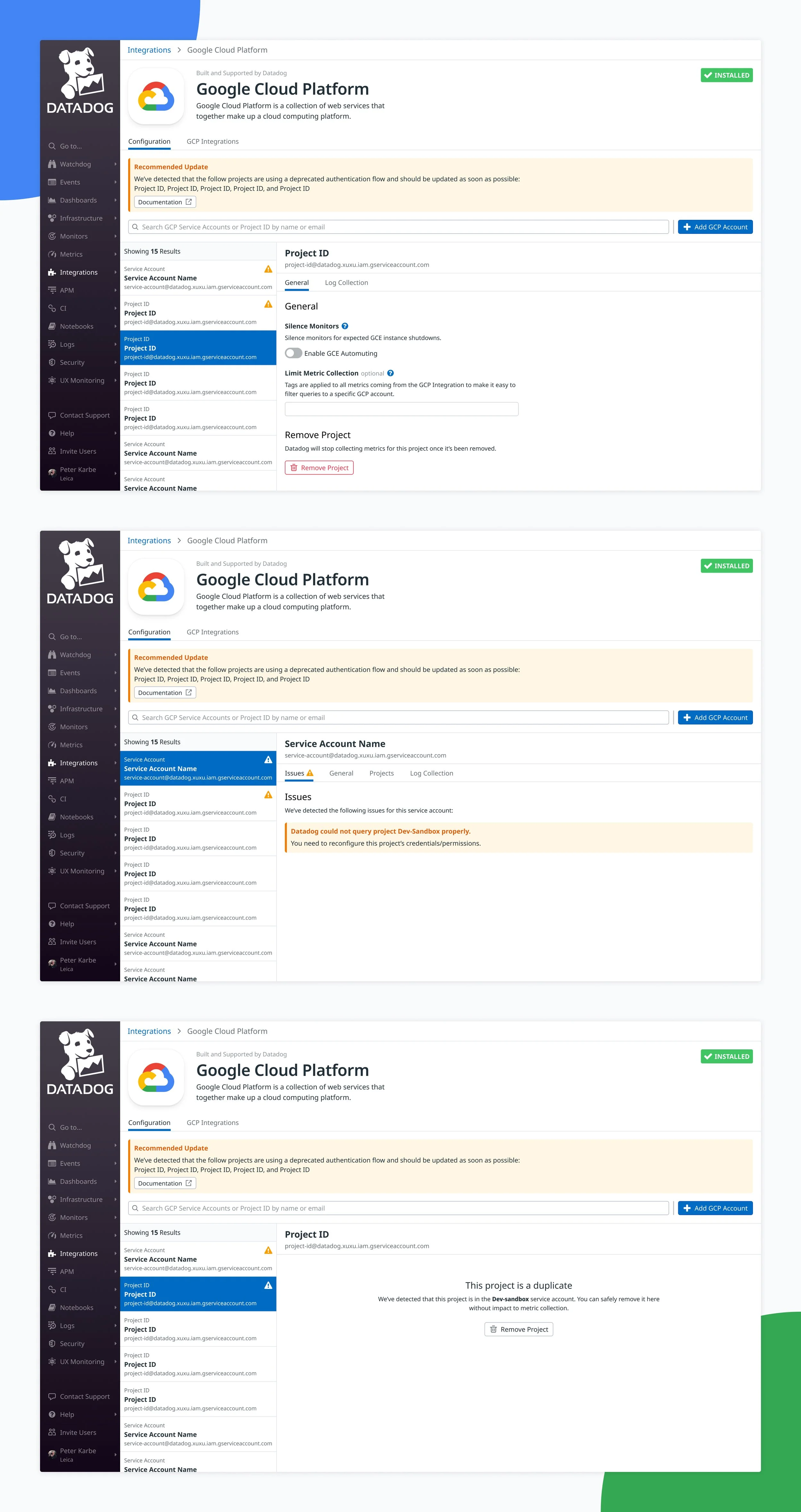The width and height of the screenshot is (801, 1512).
Task: Click the Silence Monitors help question-mark icon
Action: point(345,326)
